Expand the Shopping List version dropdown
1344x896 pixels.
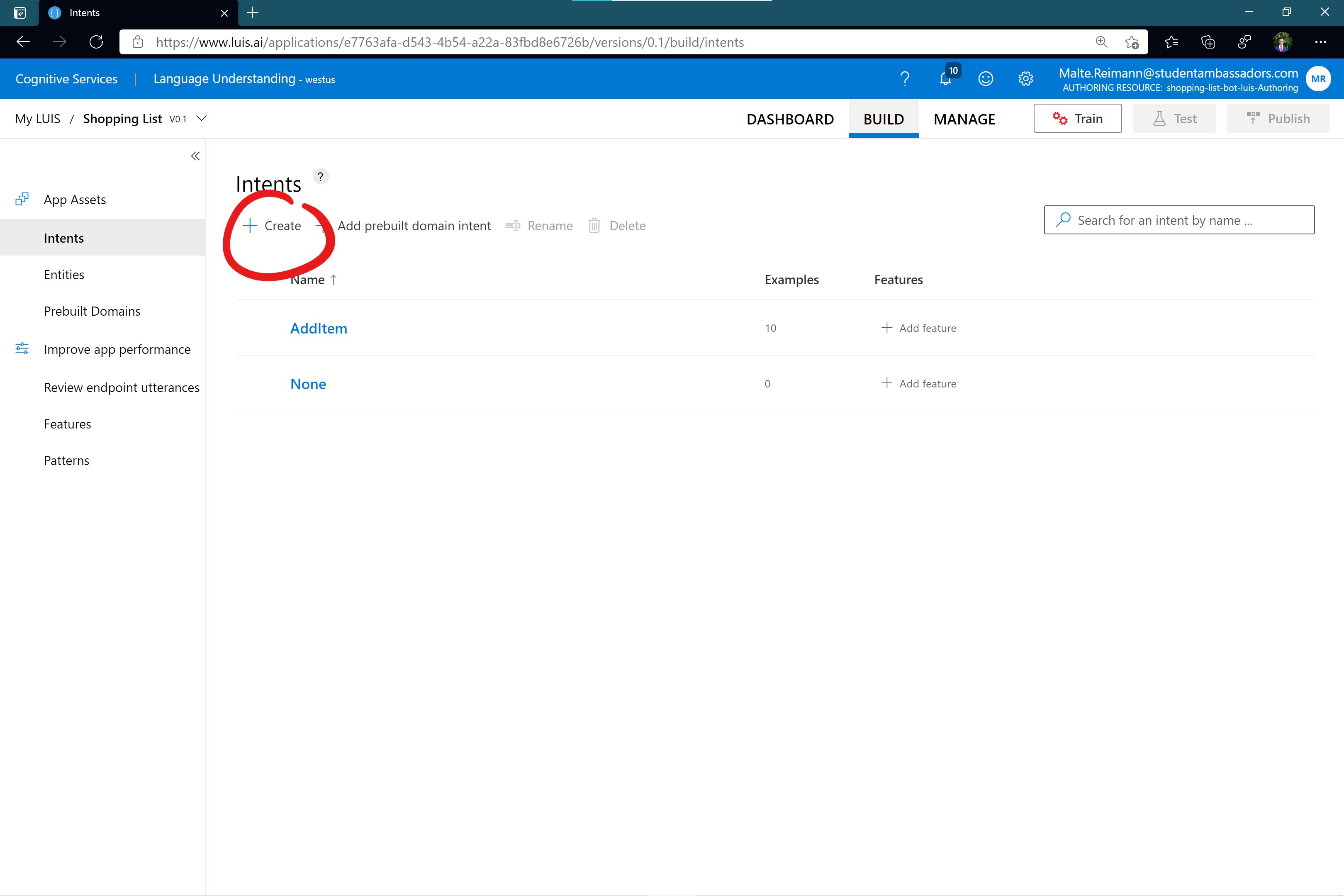[202, 118]
